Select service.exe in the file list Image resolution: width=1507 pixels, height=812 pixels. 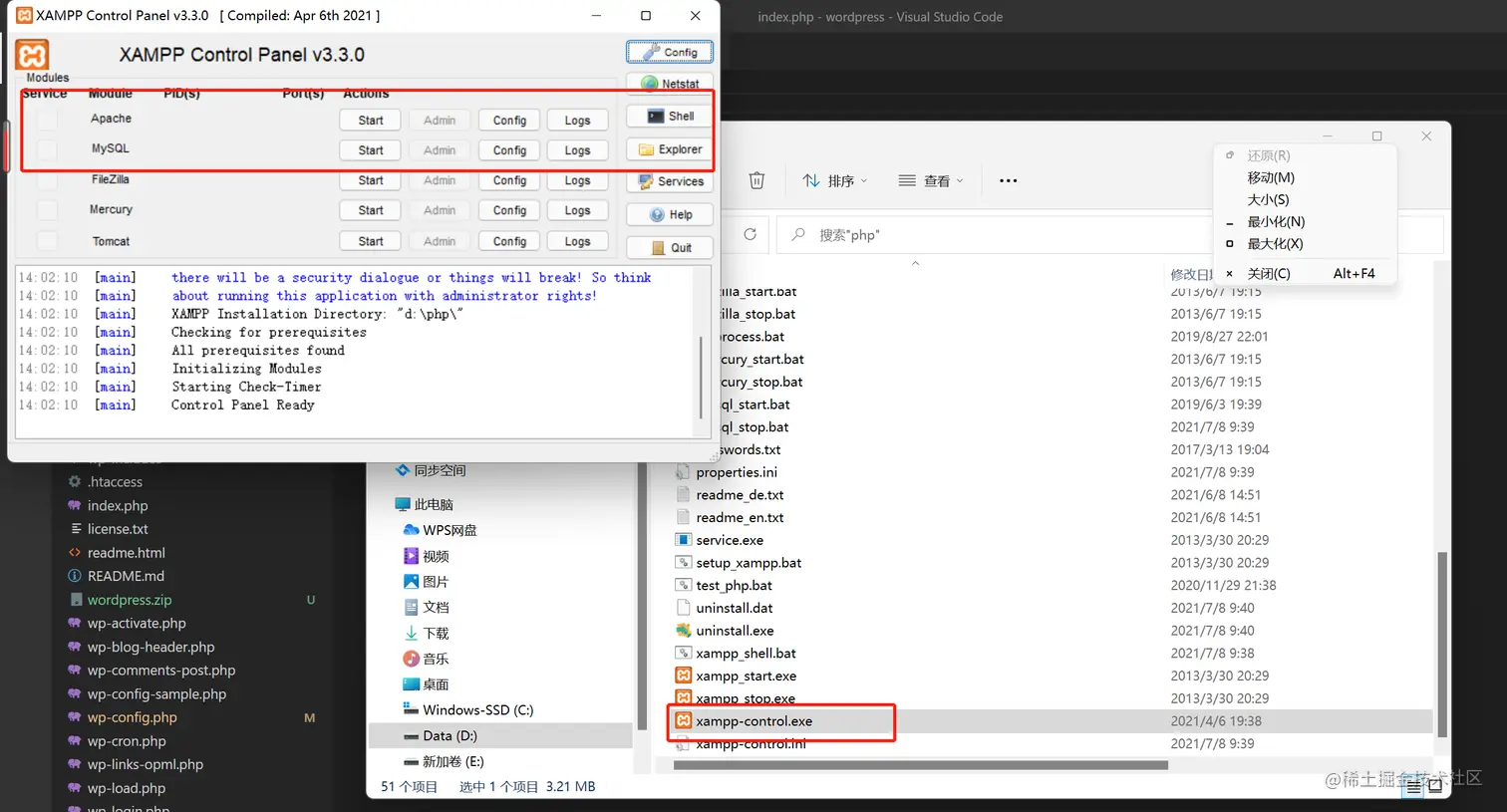point(730,540)
